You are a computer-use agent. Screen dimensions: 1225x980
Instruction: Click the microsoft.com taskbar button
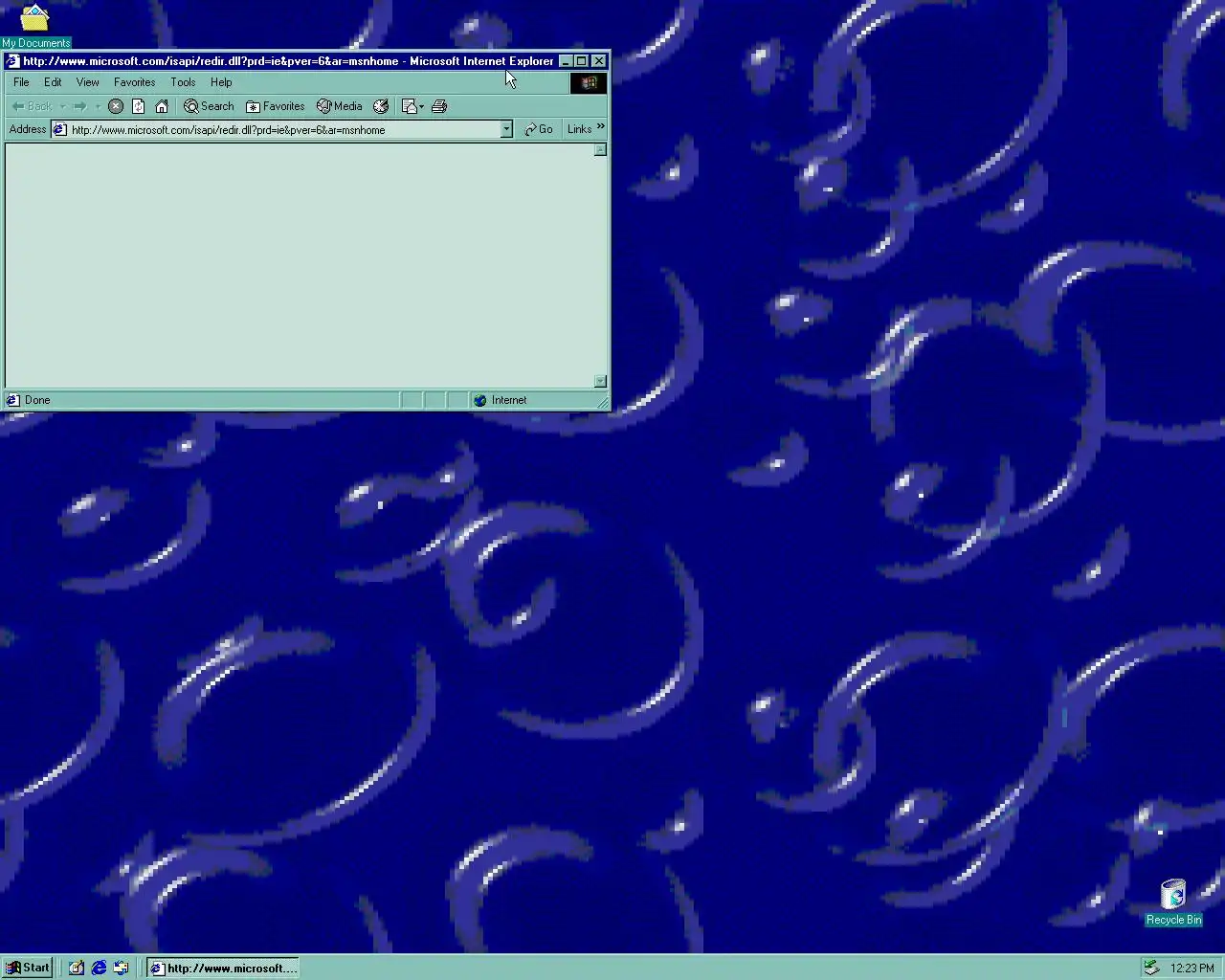[x=223, y=968]
